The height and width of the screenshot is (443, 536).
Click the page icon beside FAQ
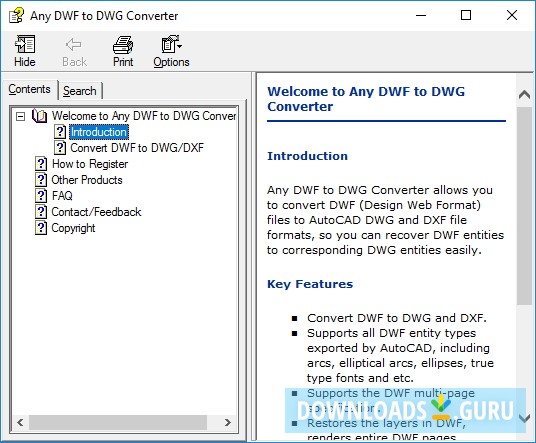coord(41,196)
